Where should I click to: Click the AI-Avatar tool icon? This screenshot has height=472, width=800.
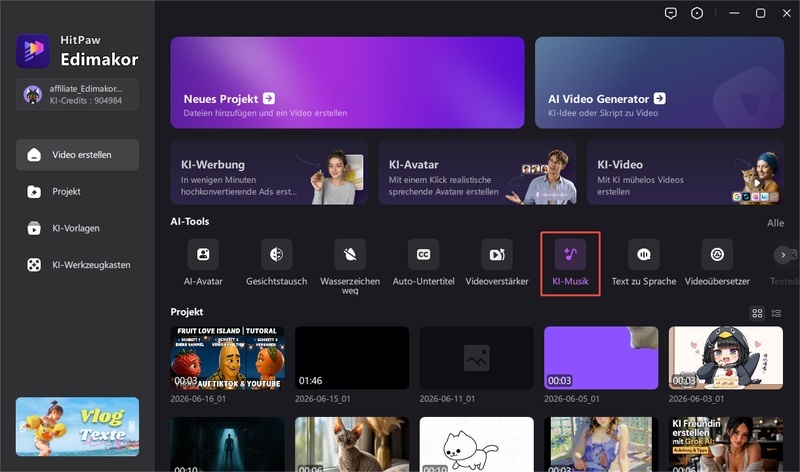(x=203, y=254)
